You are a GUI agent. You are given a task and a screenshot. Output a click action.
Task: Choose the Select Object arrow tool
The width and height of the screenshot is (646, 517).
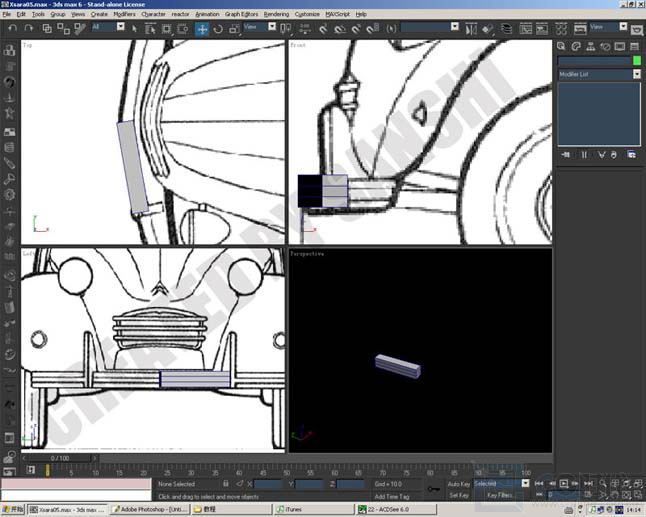point(134,29)
